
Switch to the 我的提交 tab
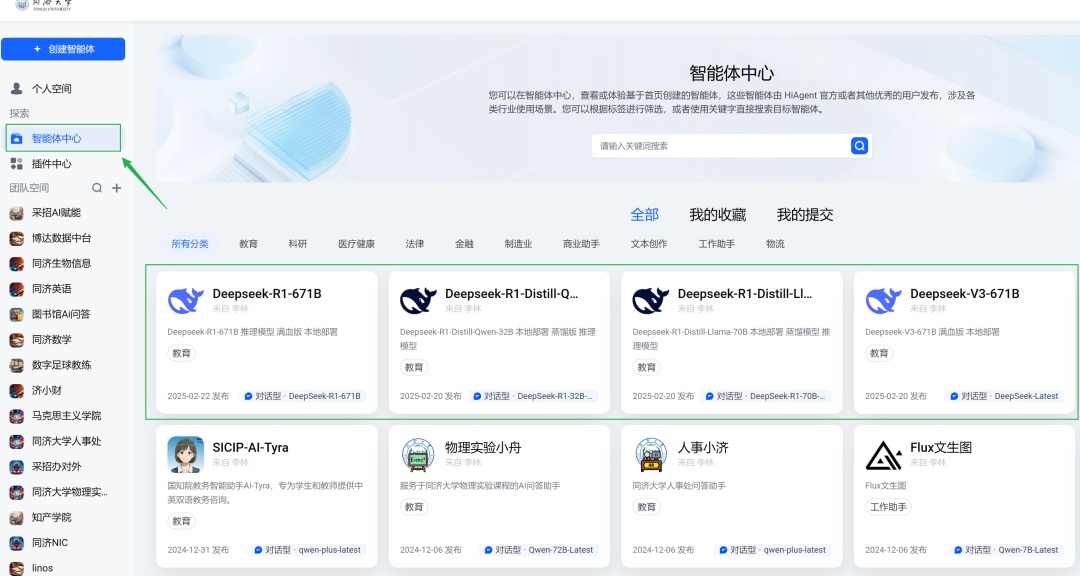click(805, 215)
